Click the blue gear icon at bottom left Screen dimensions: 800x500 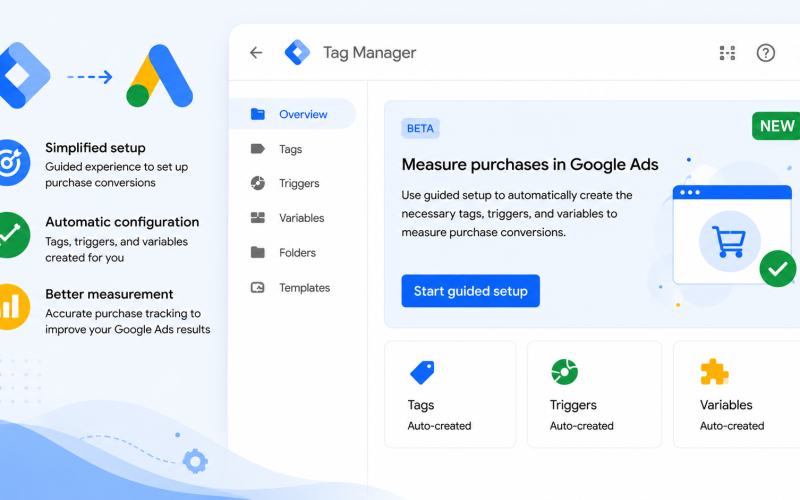point(195,461)
